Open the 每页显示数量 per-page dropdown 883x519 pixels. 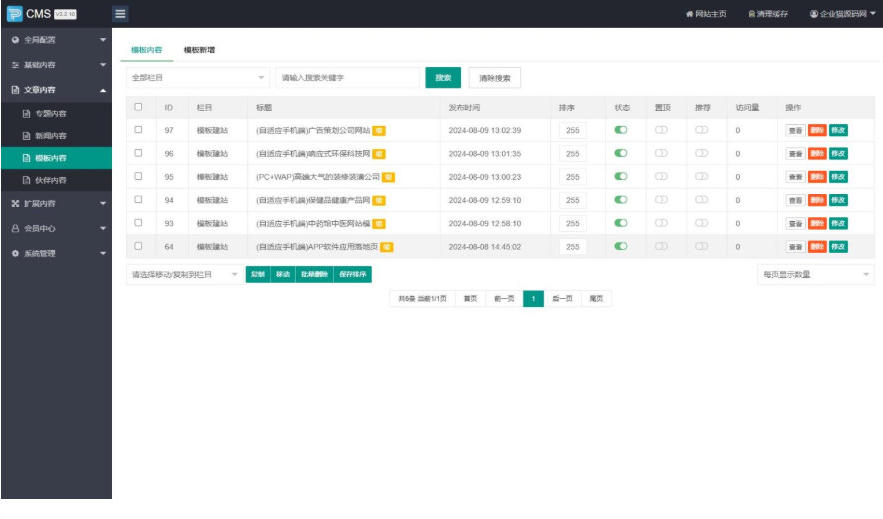coord(815,274)
